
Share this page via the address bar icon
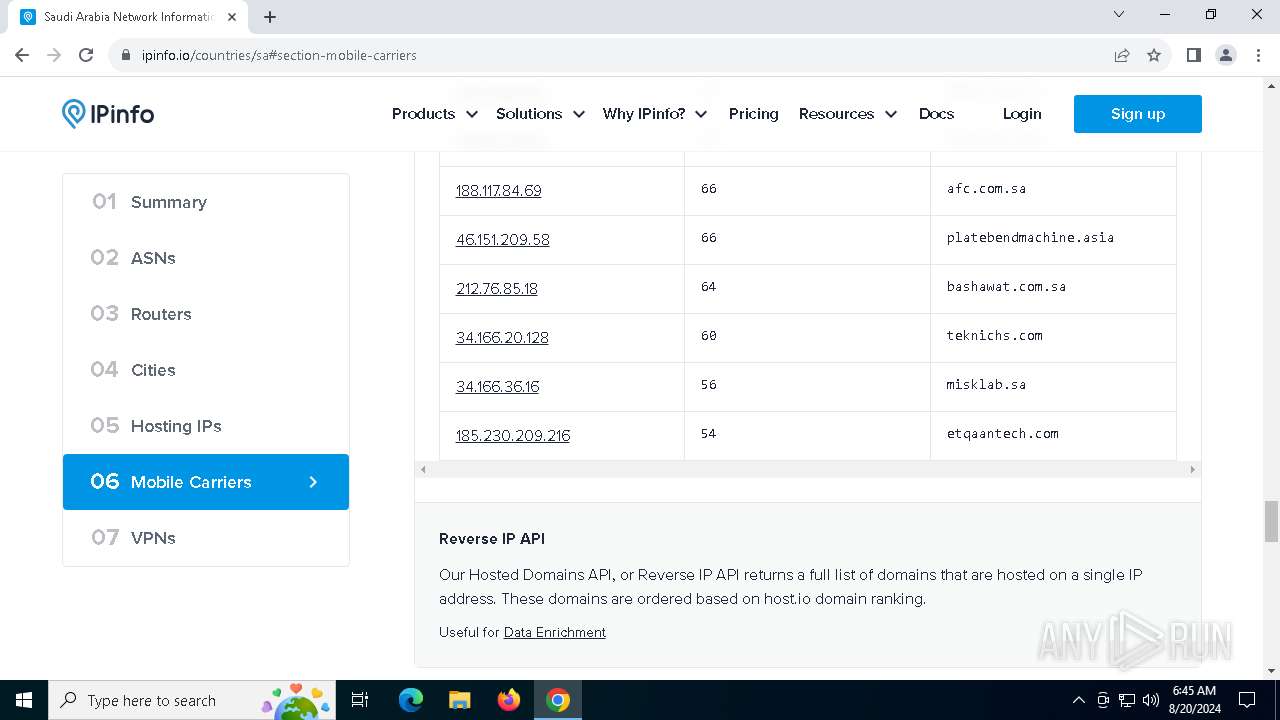(1122, 55)
